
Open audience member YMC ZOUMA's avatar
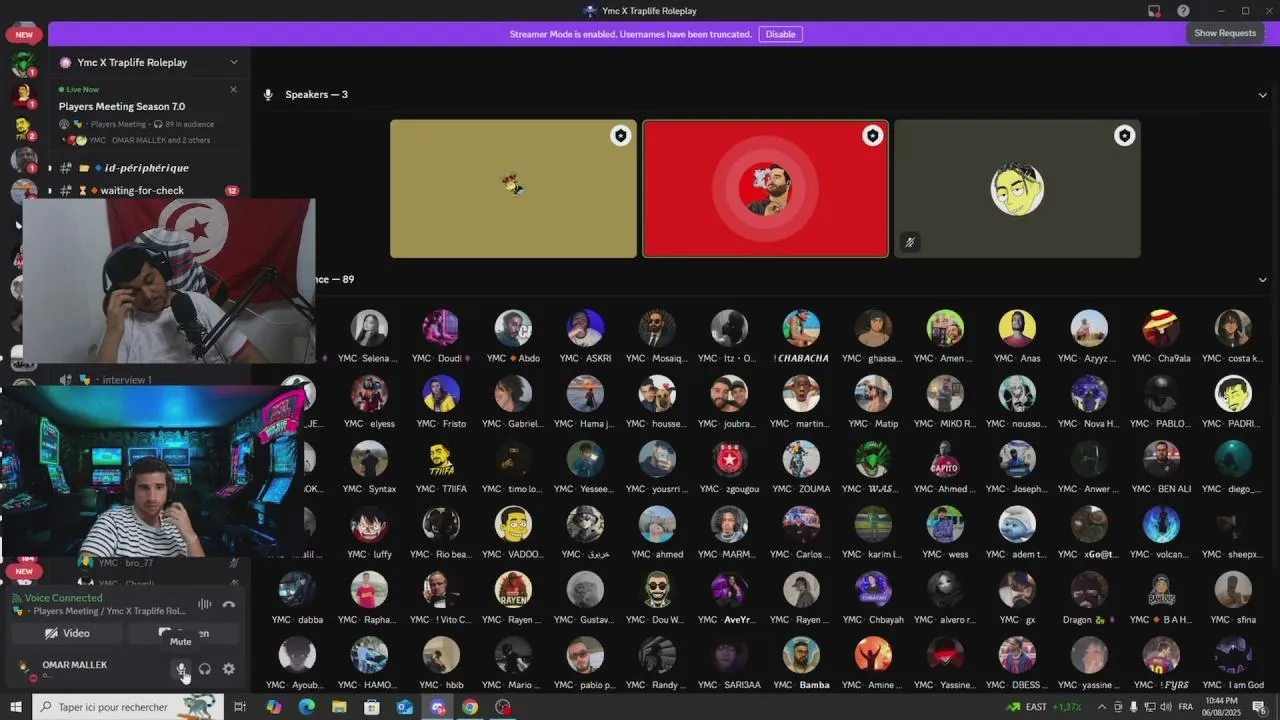pos(801,459)
